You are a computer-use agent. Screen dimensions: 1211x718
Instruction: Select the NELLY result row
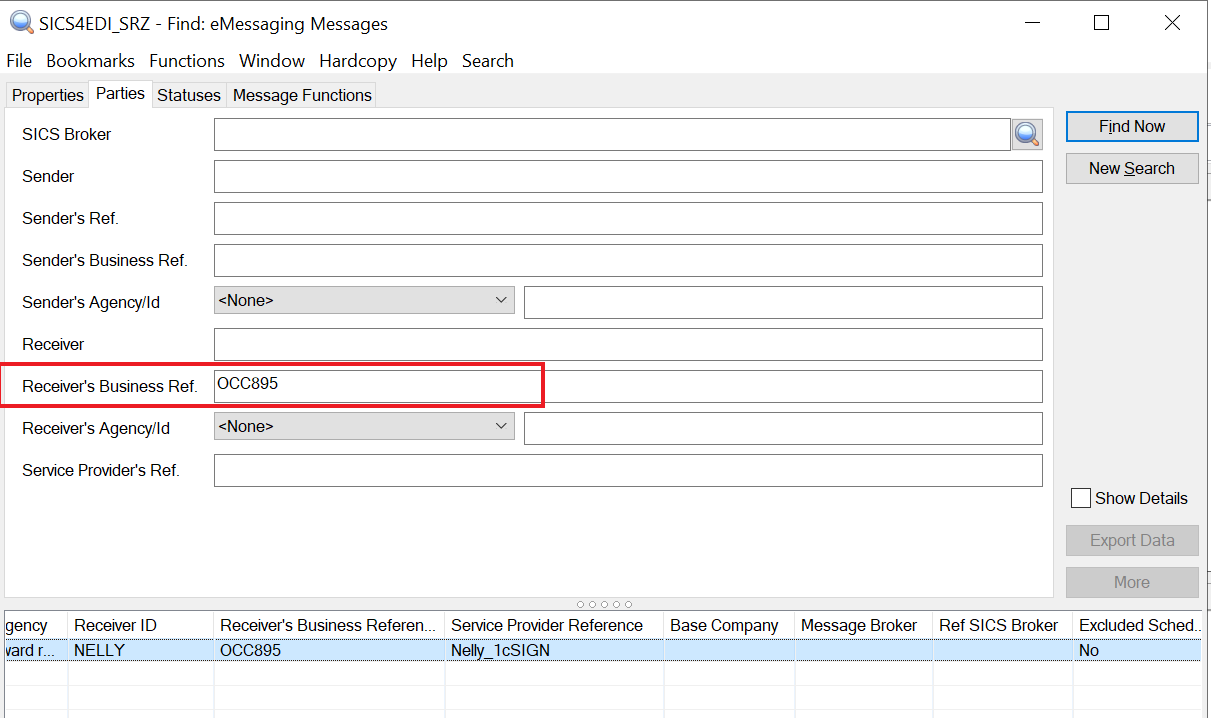pyautogui.click(x=140, y=650)
